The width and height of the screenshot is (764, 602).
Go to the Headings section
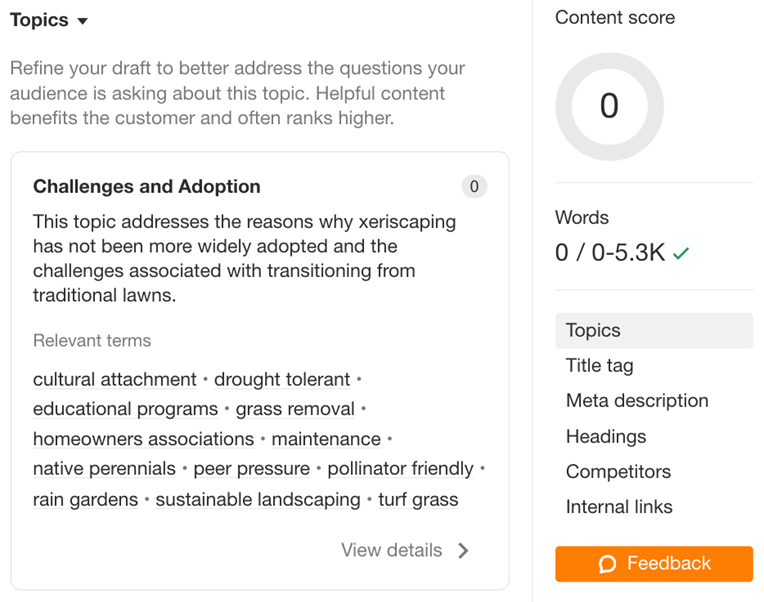(606, 436)
